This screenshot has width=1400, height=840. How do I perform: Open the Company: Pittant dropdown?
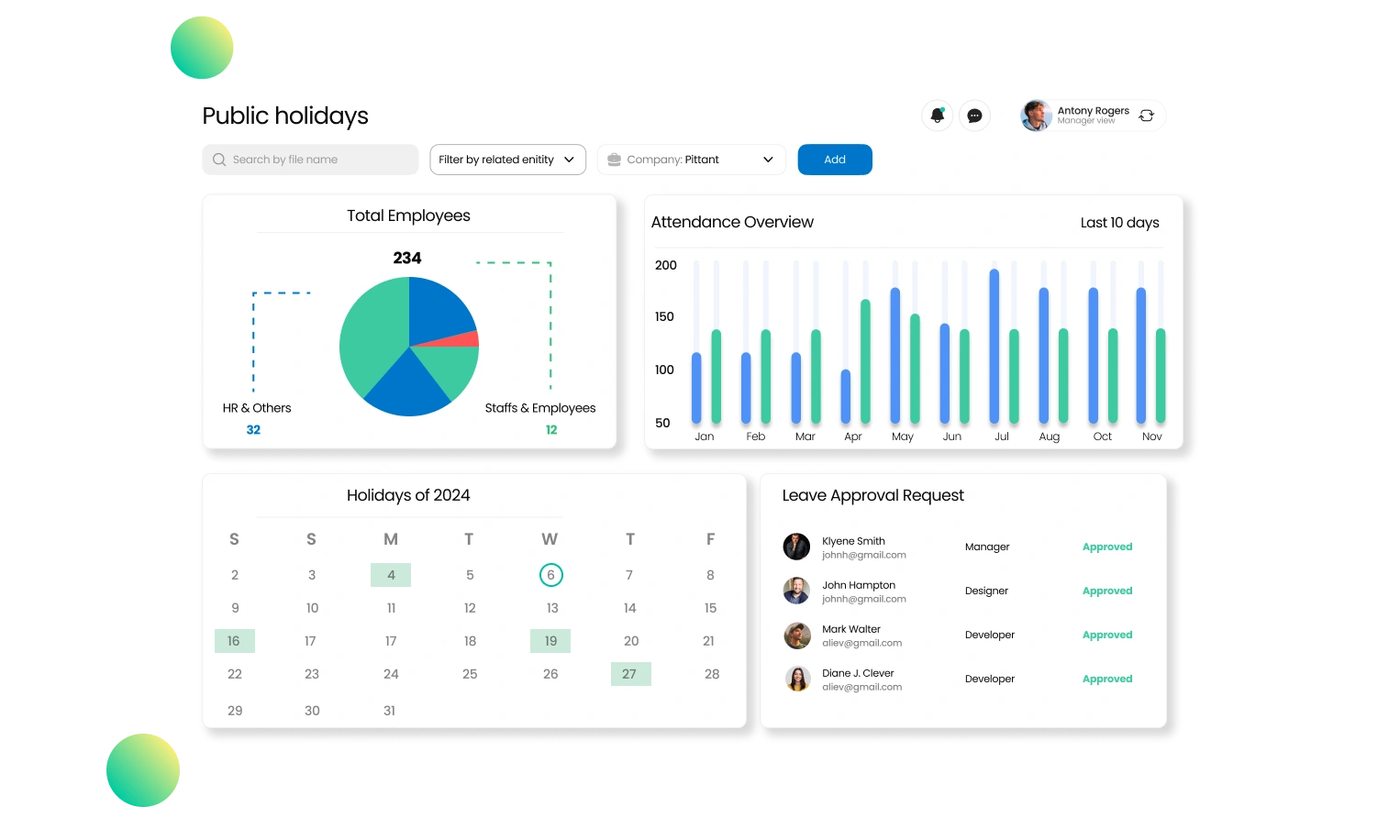click(x=692, y=160)
